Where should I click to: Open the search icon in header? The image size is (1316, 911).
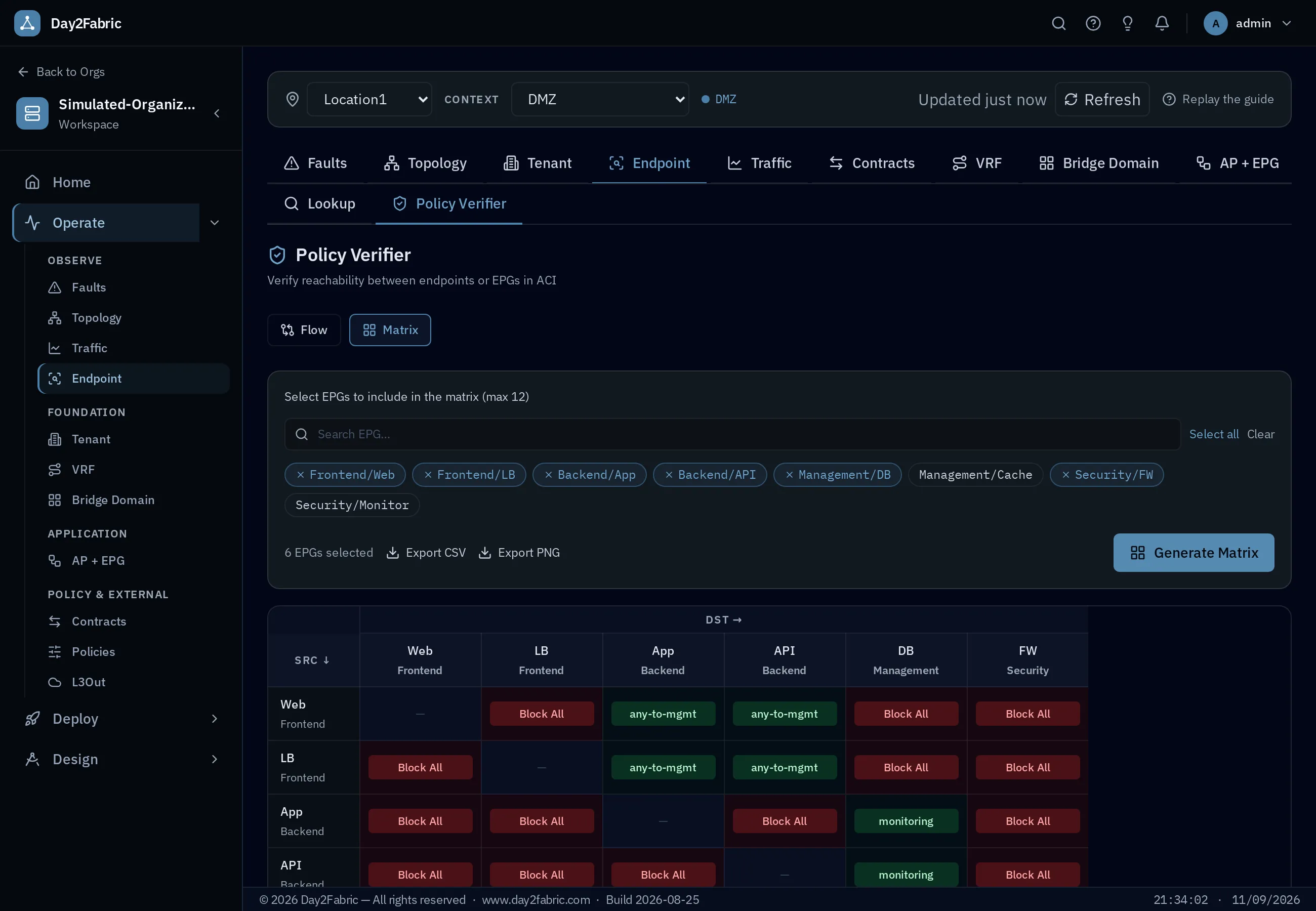1059,23
